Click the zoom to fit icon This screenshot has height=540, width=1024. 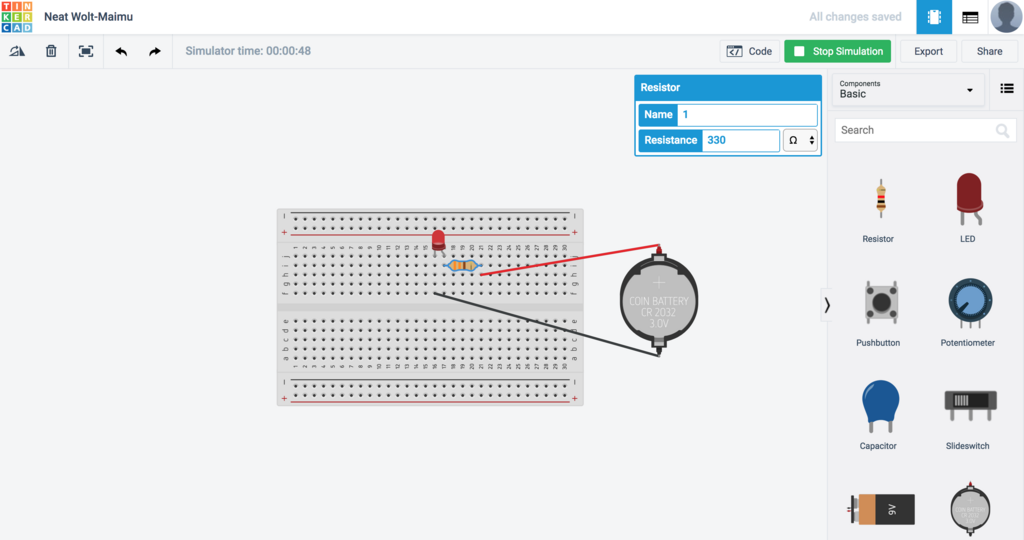click(86, 51)
